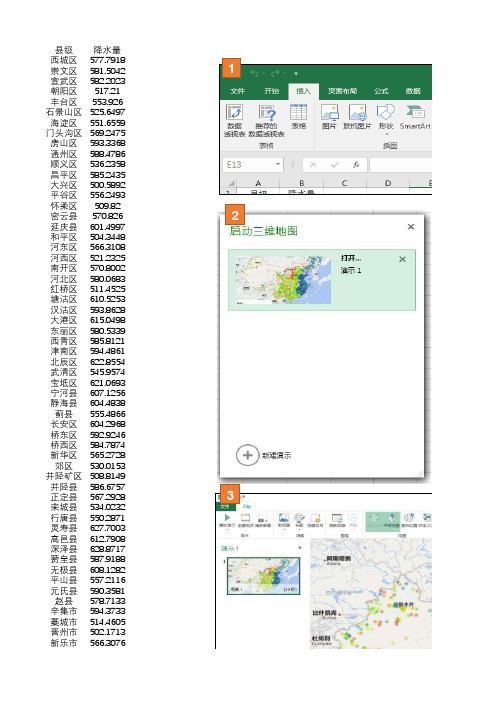Select column B header

pyautogui.click(x=301, y=183)
